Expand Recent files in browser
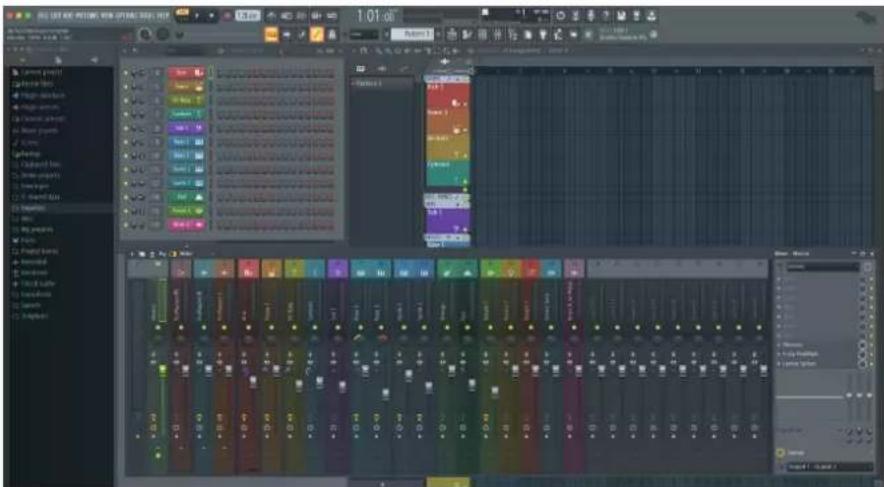This screenshot has height=487, width=884. tap(35, 84)
